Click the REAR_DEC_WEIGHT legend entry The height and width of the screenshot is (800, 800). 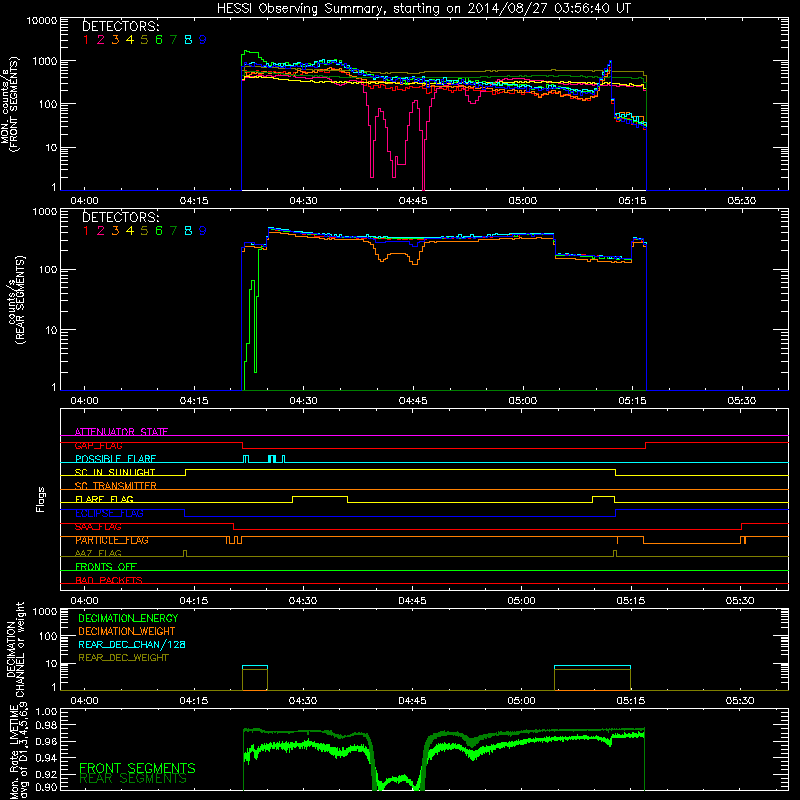(123, 658)
